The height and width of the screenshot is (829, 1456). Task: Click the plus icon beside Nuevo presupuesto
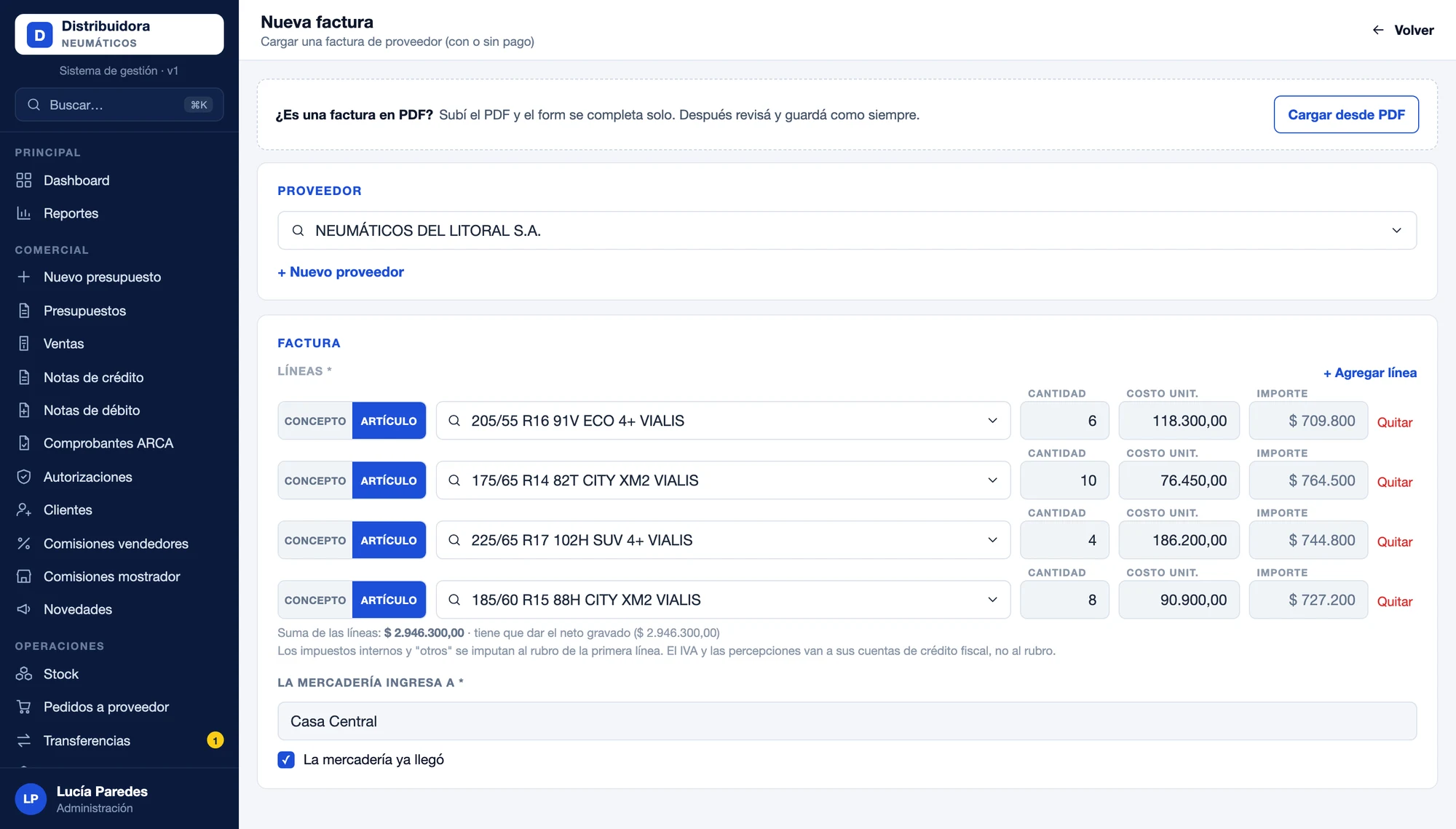coord(24,277)
